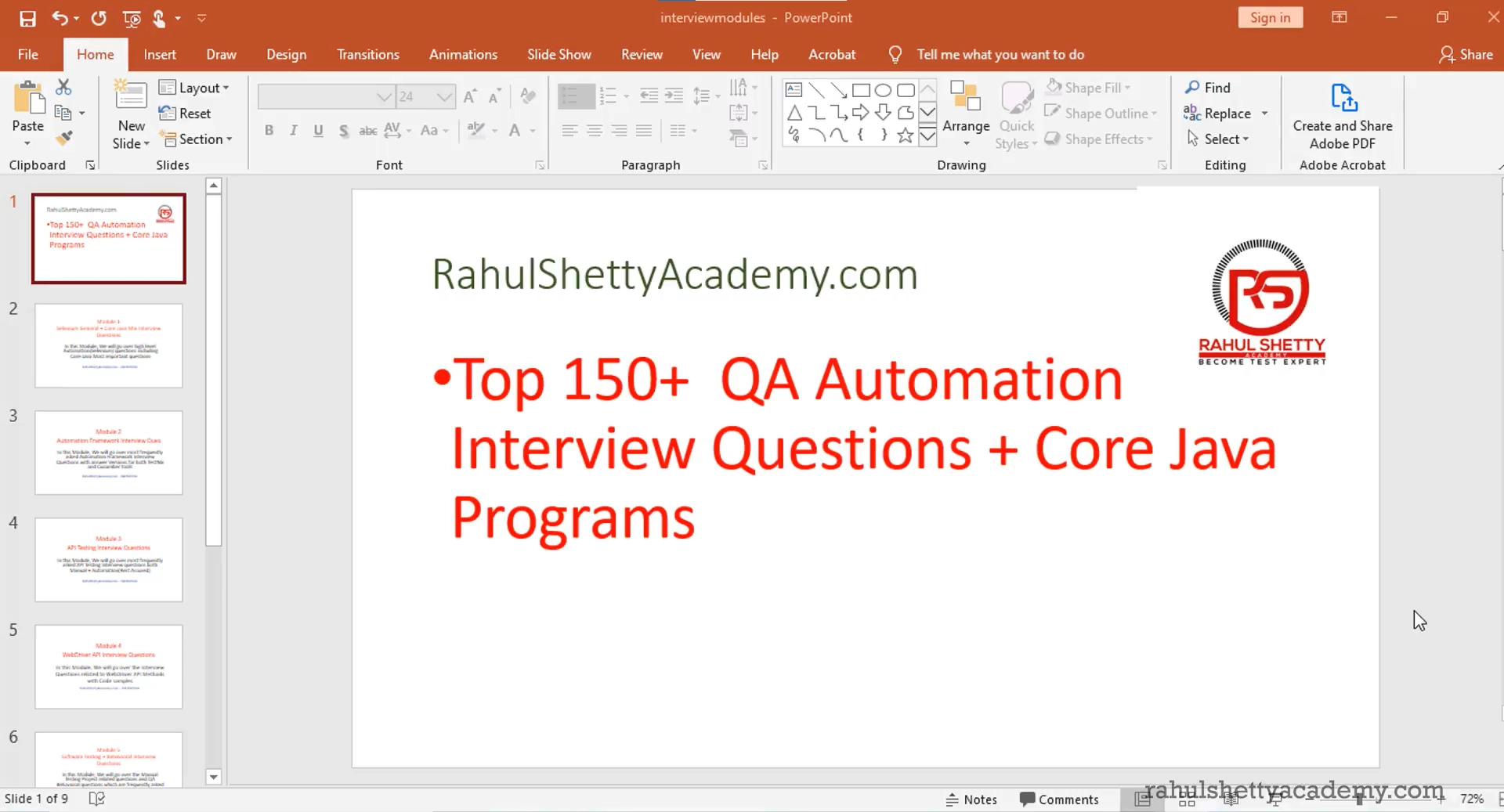Switch to the Insert tab
The image size is (1504, 812).
tap(160, 54)
